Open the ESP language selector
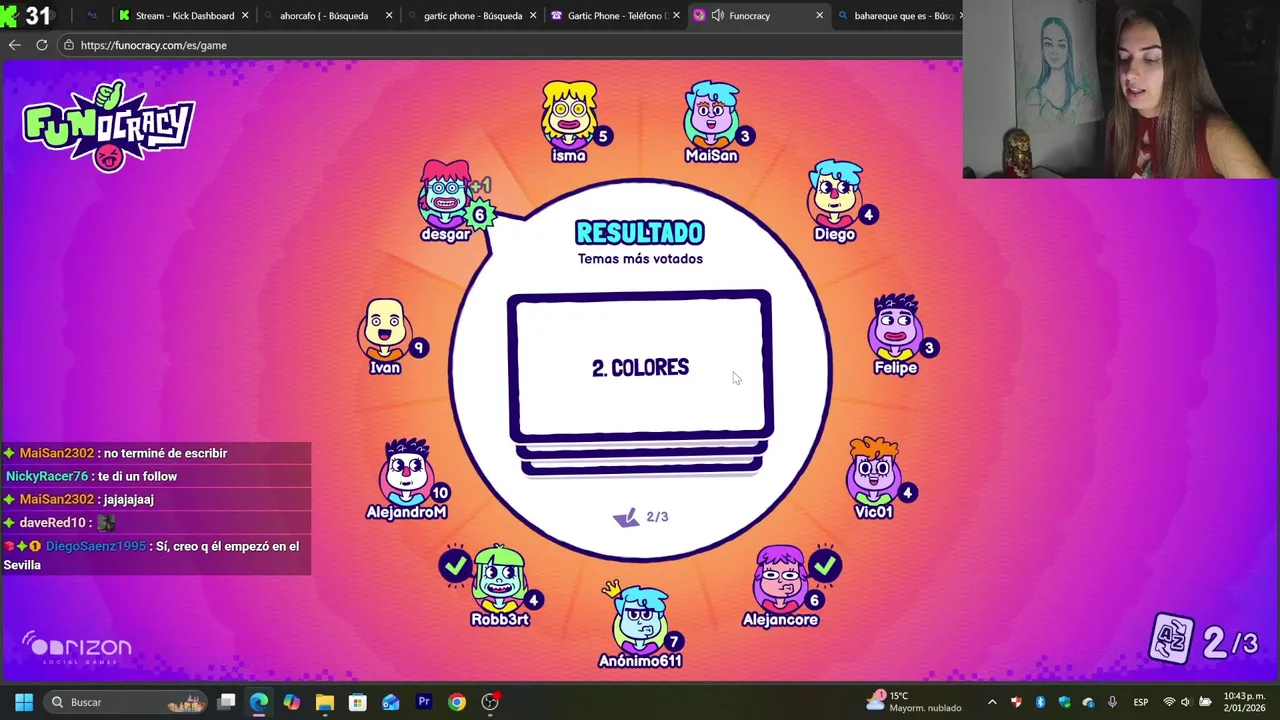This screenshot has height=720, width=1280. pos(1141,702)
